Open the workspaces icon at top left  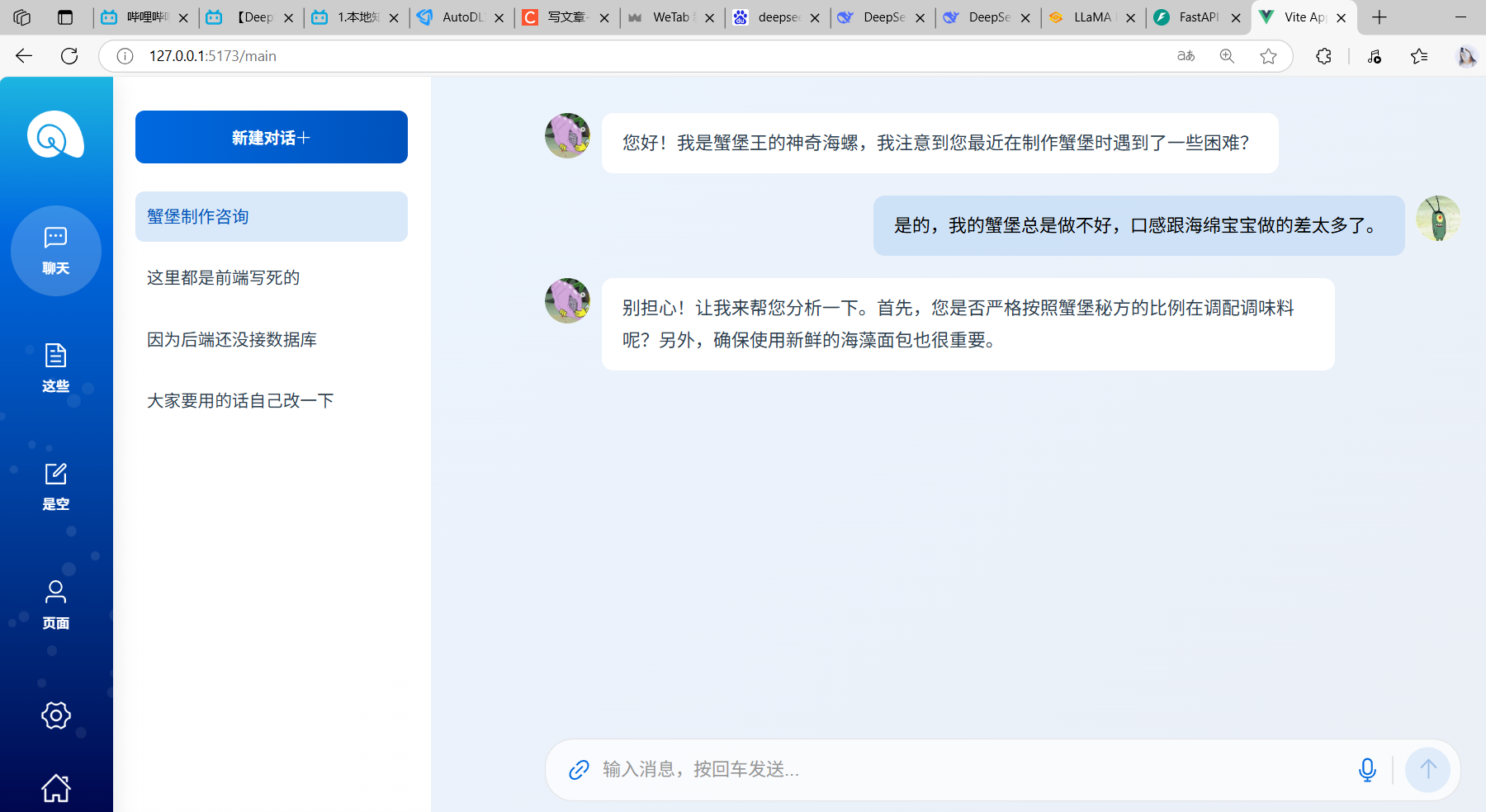[22, 17]
